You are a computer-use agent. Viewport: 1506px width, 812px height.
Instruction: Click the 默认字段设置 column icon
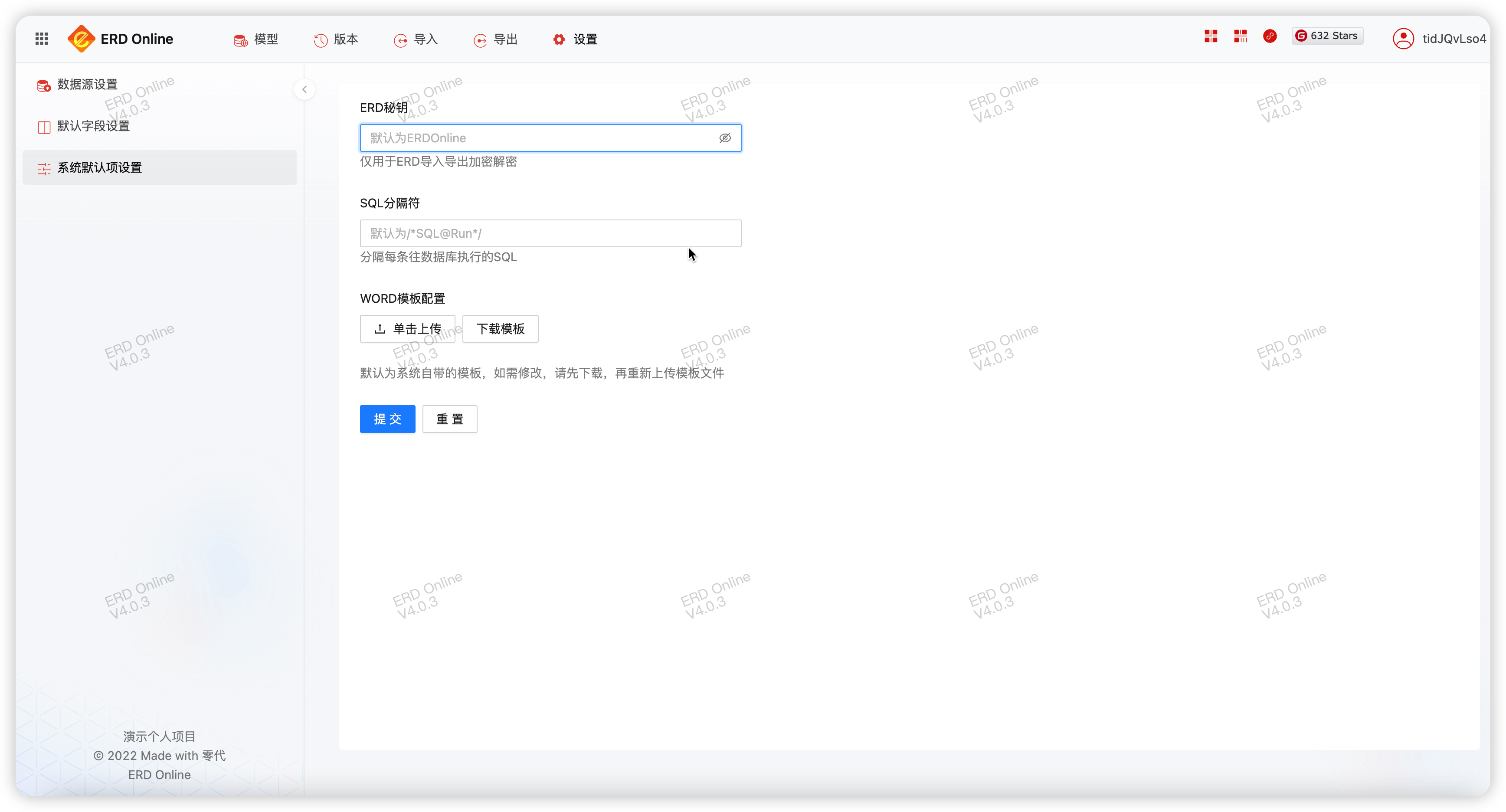(44, 127)
